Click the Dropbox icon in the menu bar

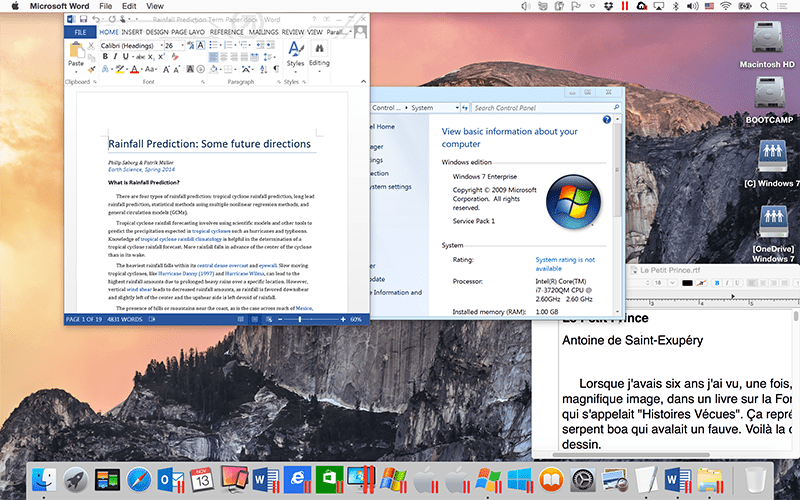tap(608, 6)
